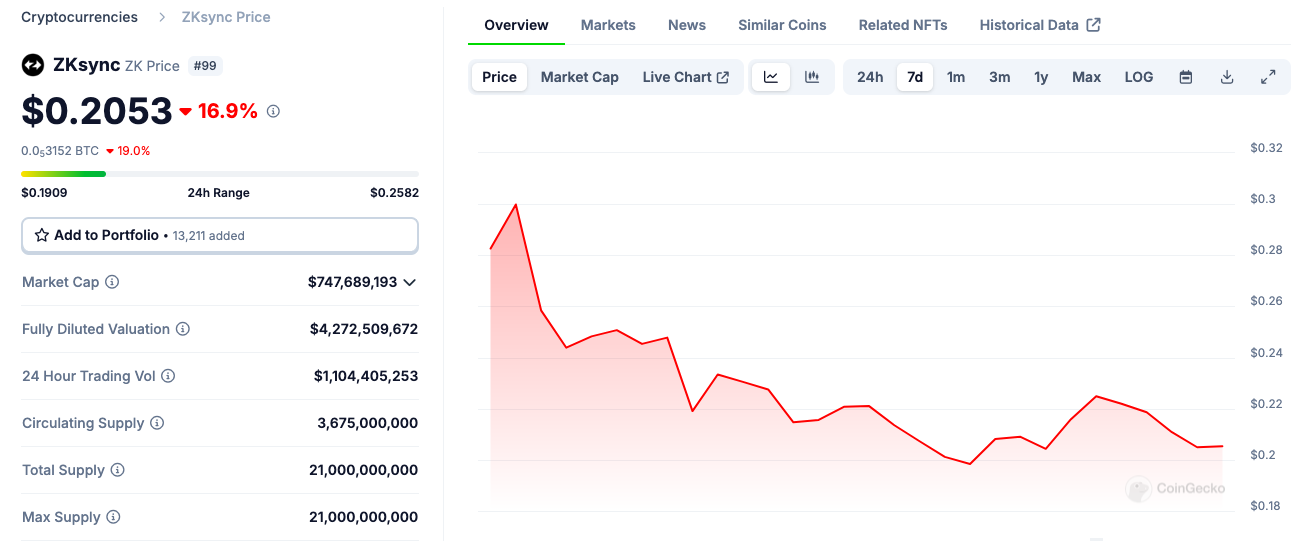
Task: Select the 7d time range
Action: pyautogui.click(x=915, y=77)
